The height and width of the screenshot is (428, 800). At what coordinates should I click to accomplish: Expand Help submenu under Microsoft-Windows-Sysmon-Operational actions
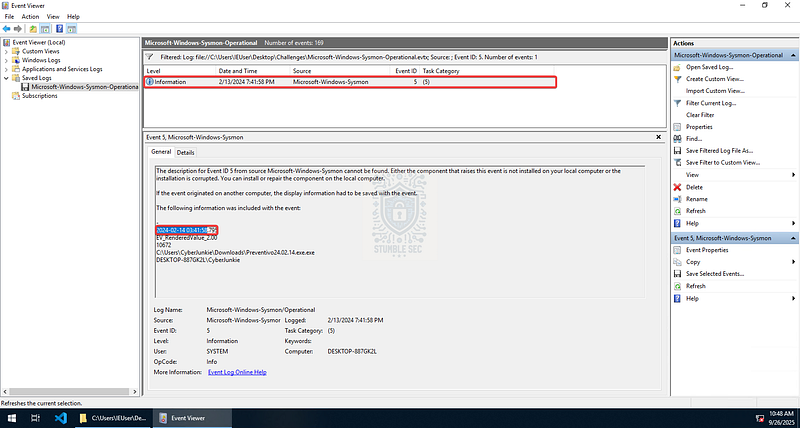[735, 223]
